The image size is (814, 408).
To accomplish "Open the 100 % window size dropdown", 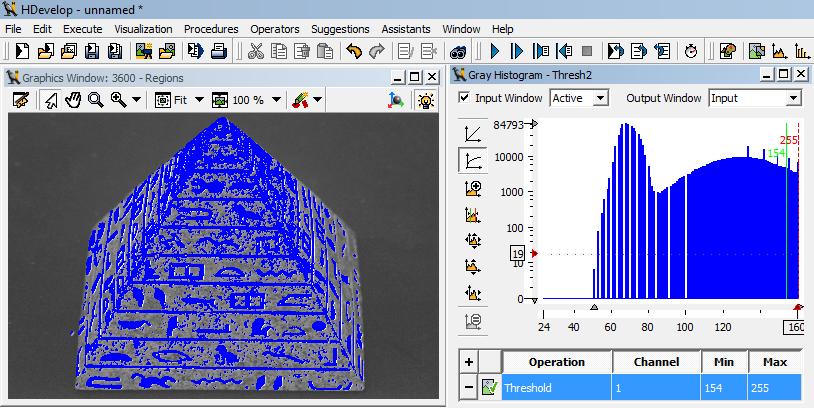I will pos(276,100).
